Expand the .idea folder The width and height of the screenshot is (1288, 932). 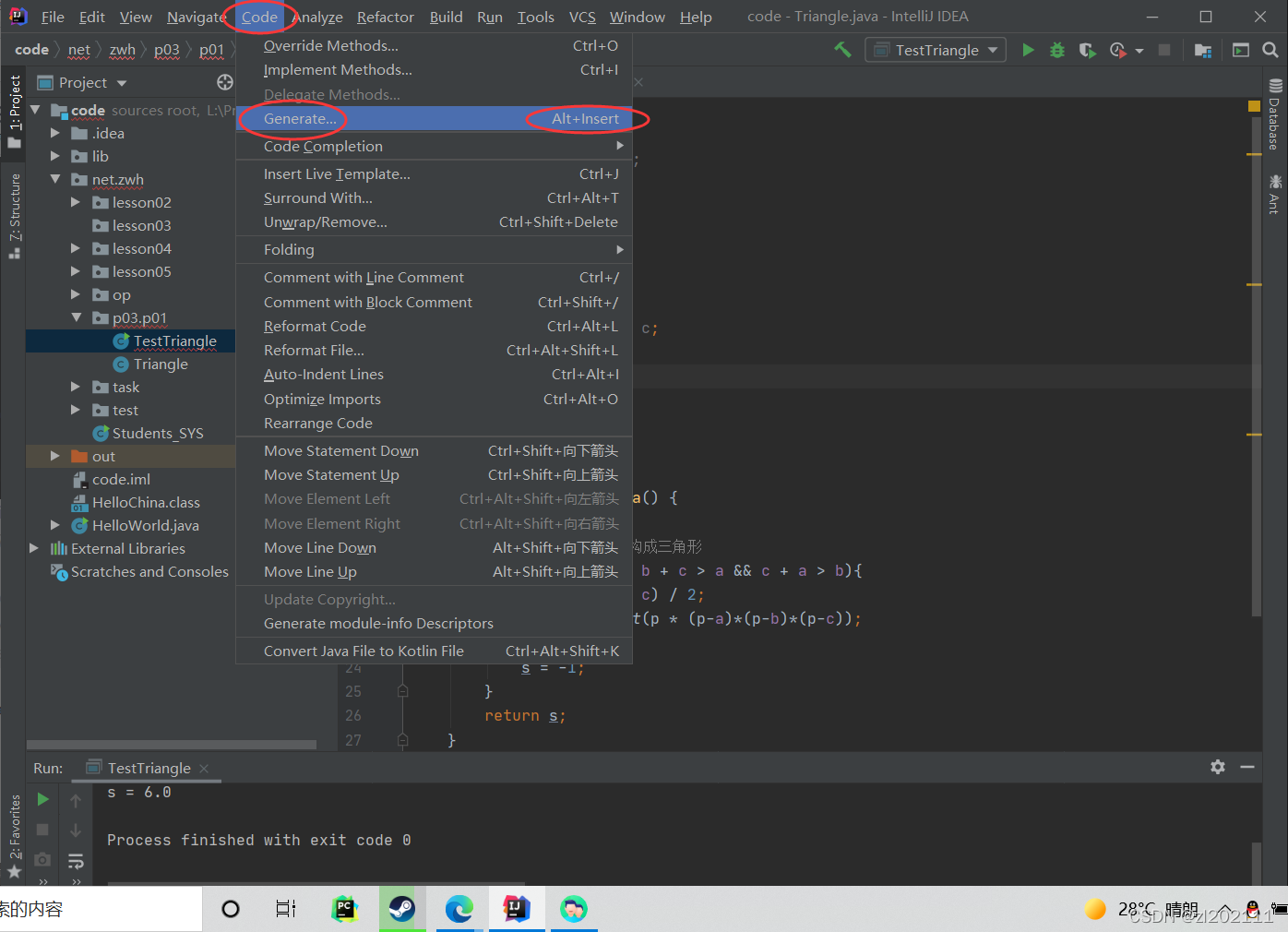coord(54,133)
